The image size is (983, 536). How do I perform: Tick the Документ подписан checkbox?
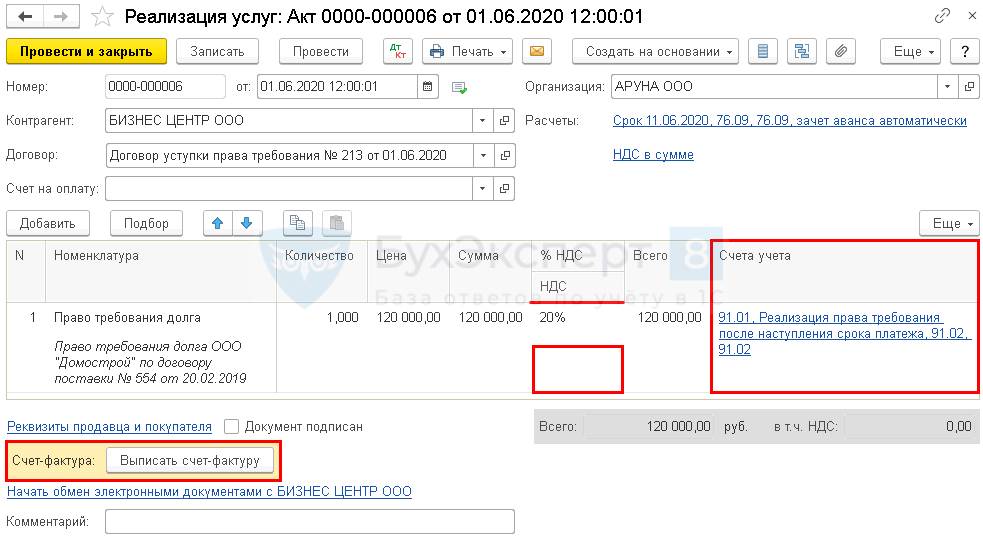(231, 427)
